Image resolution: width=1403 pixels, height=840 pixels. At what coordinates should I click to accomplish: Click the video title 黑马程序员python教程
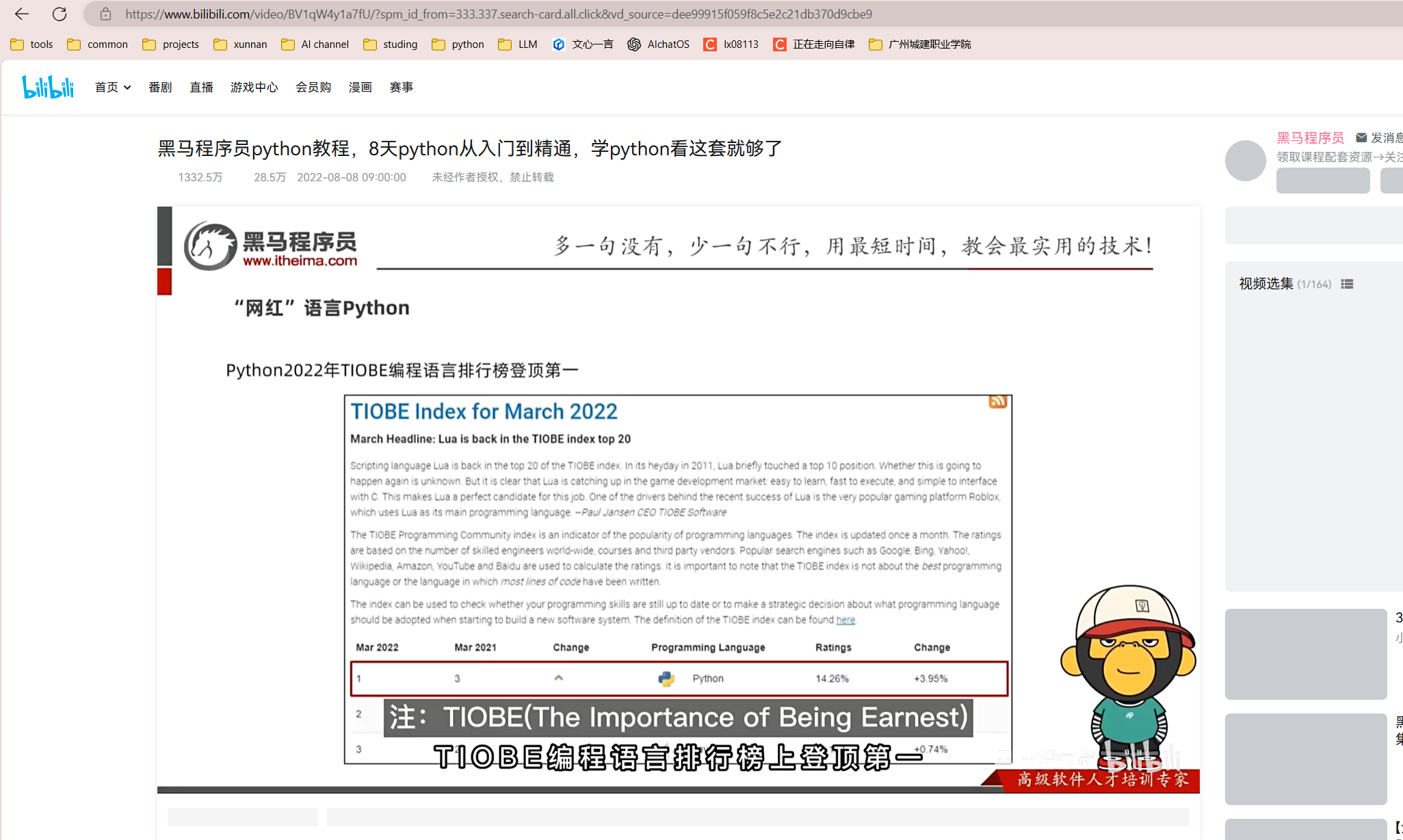[470, 148]
